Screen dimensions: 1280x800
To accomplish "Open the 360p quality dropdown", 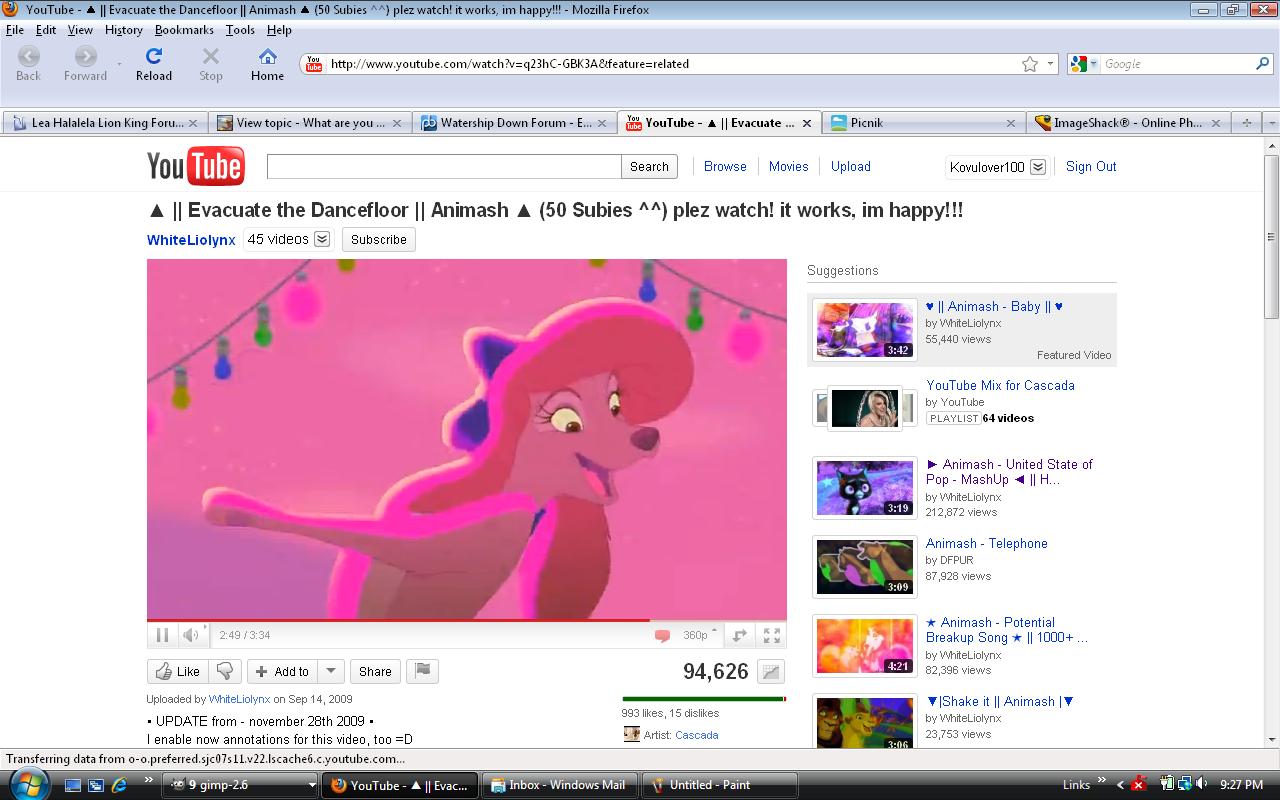I will click(x=700, y=635).
